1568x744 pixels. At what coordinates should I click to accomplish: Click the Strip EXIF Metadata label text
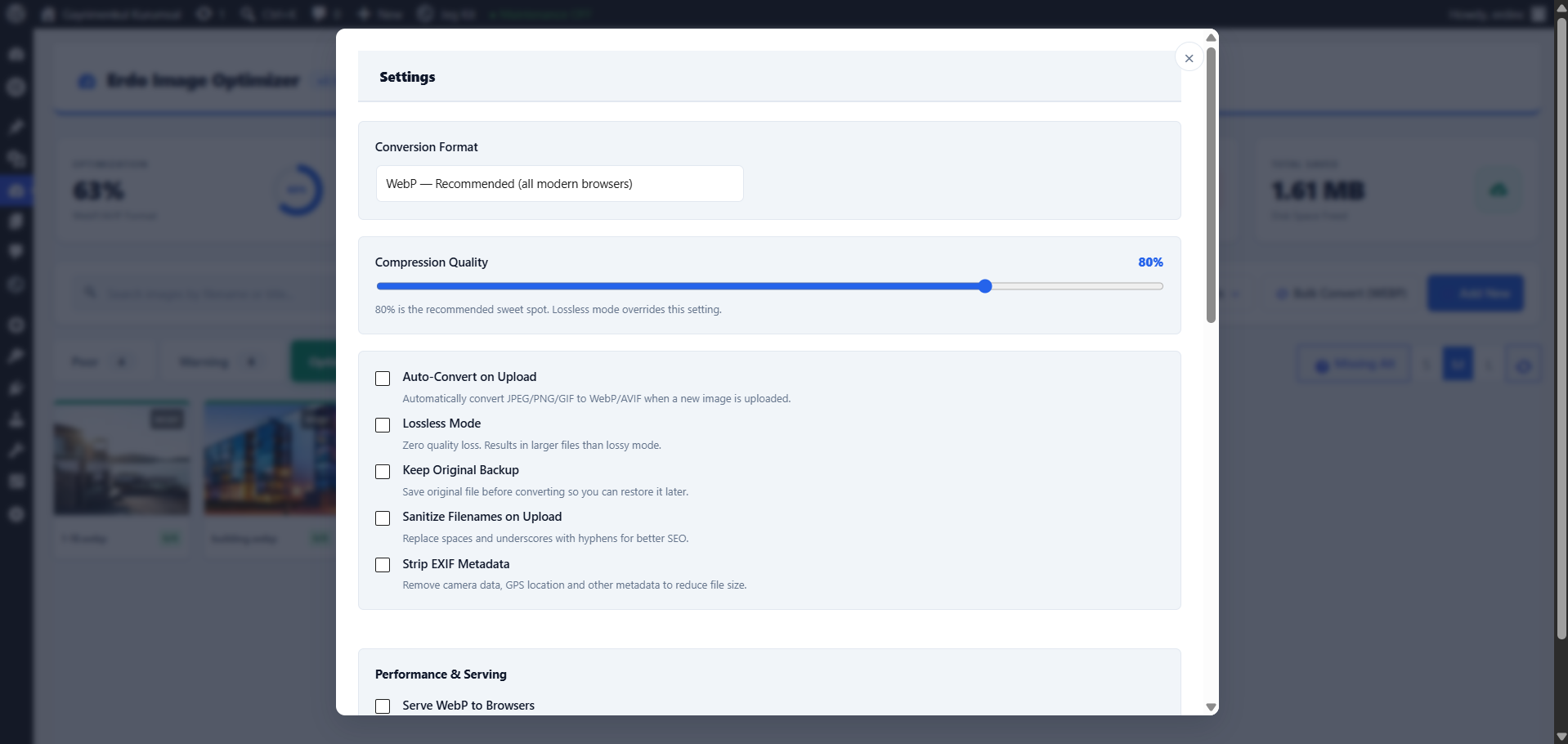455,564
